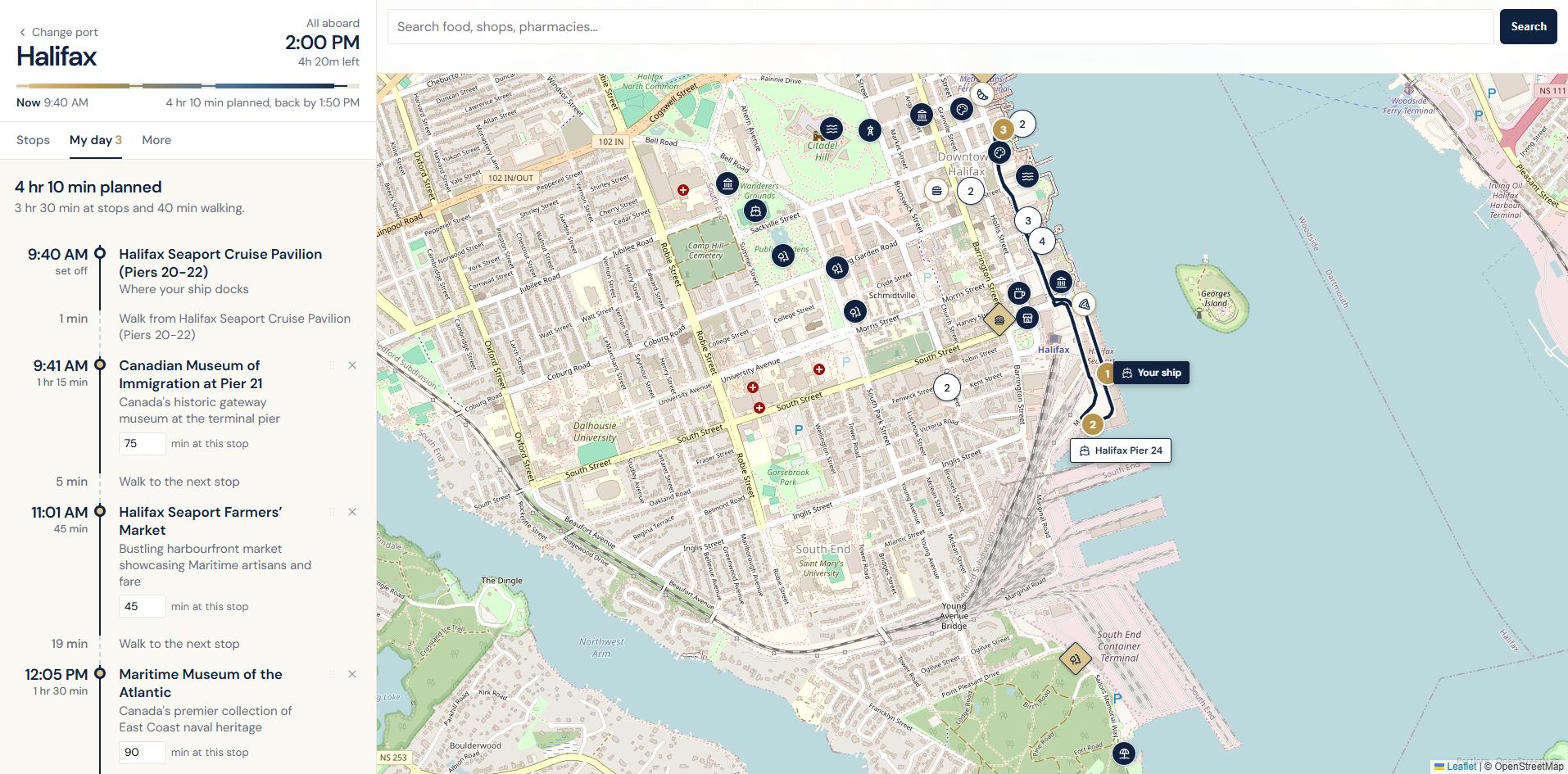Open the museum marker beside Wanderers Grounds

click(x=727, y=183)
